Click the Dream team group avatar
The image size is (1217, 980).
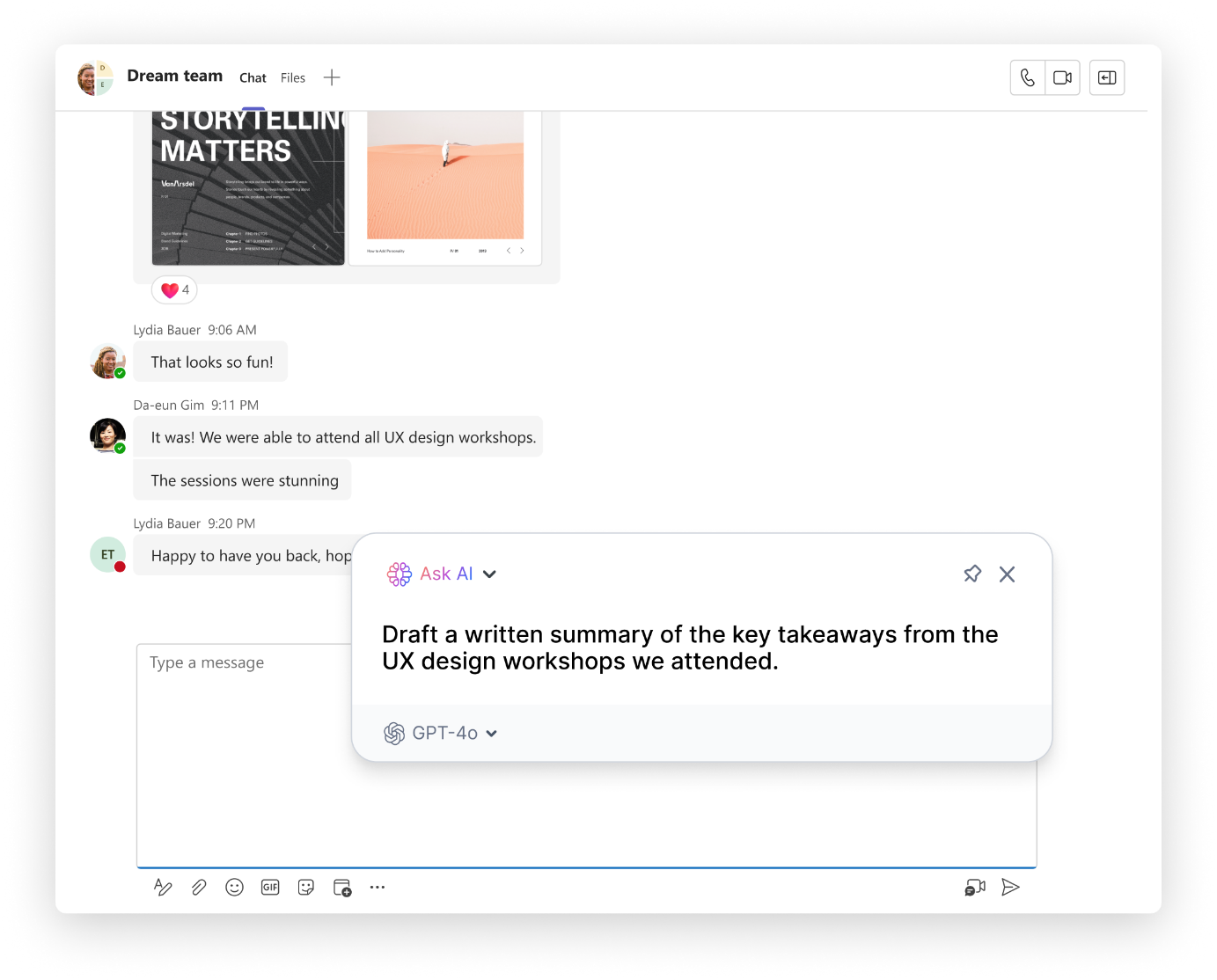(x=95, y=77)
